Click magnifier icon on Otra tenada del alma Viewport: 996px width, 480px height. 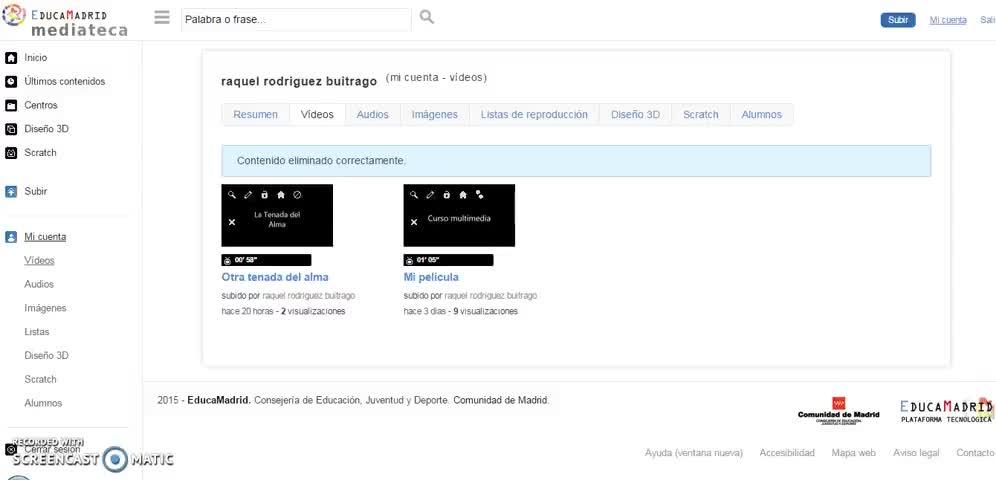pos(232,195)
